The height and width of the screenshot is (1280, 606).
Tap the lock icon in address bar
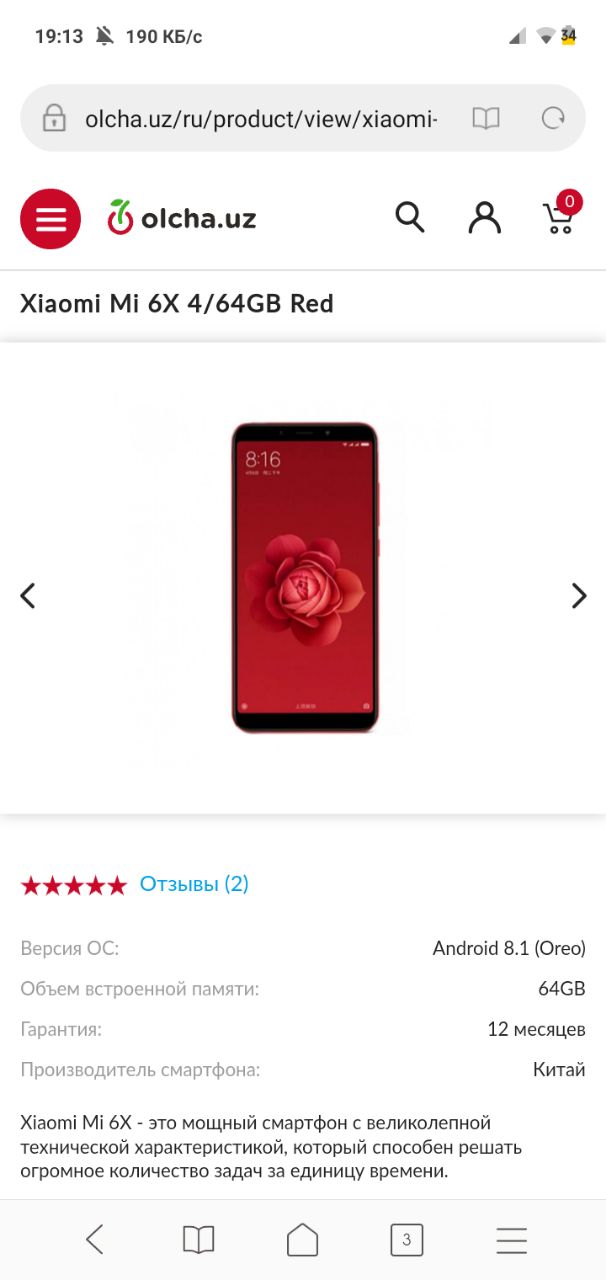54,119
